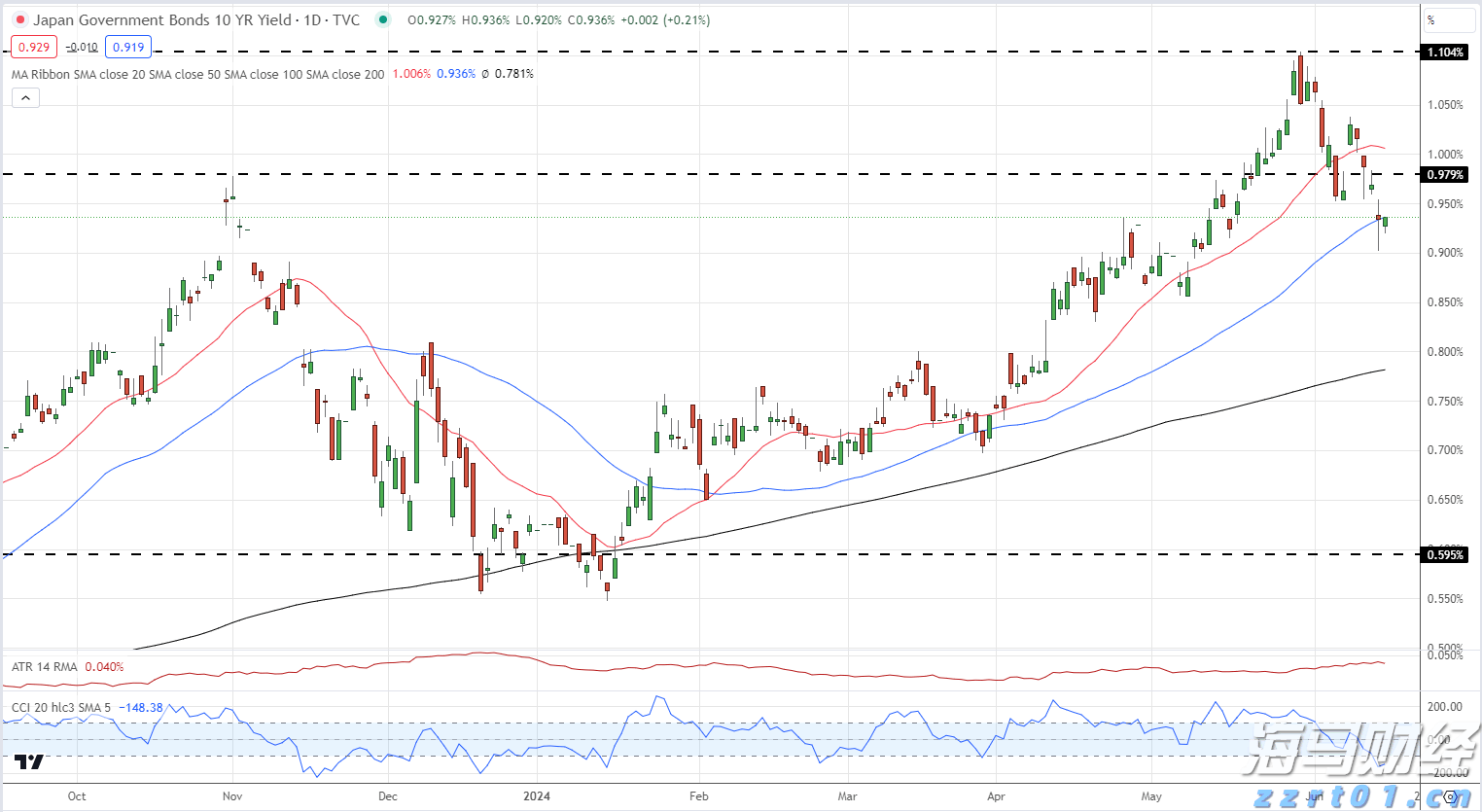Screen dimensions: 1482x812
Task: Click the CCI value -148.38
Action: coord(141,708)
